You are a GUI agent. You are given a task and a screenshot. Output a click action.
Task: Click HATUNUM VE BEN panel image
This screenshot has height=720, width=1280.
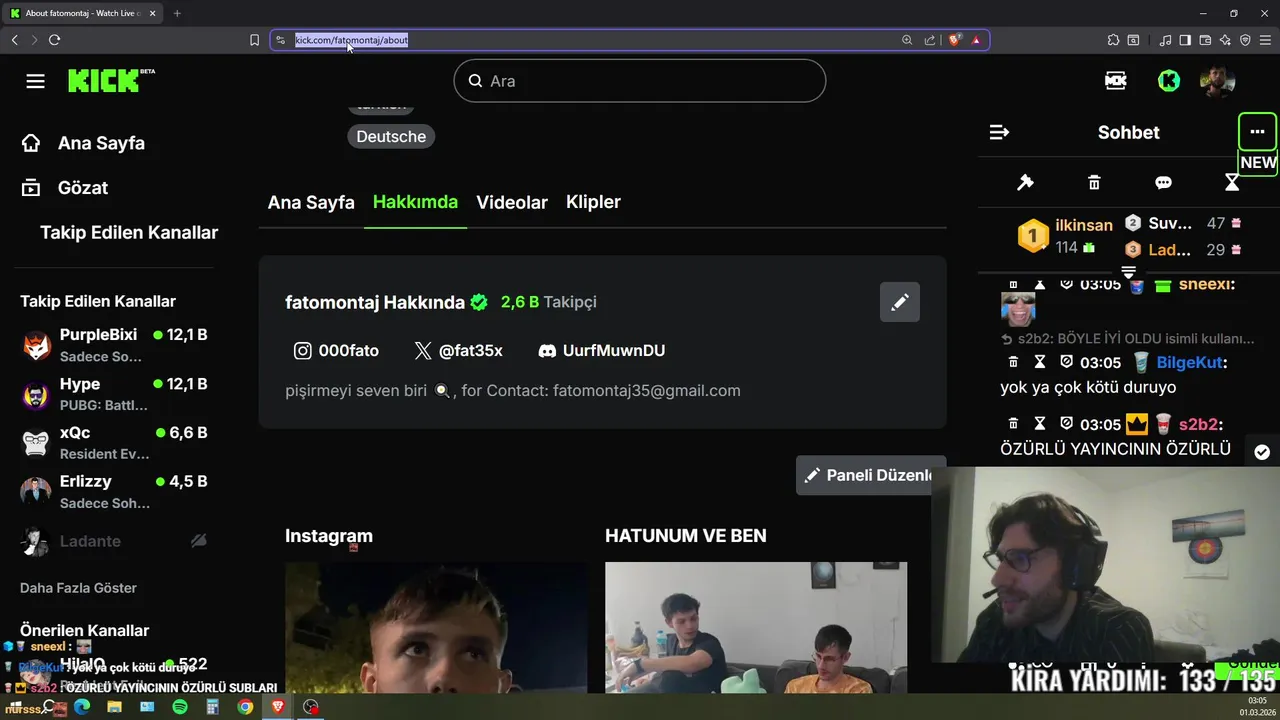[756, 627]
